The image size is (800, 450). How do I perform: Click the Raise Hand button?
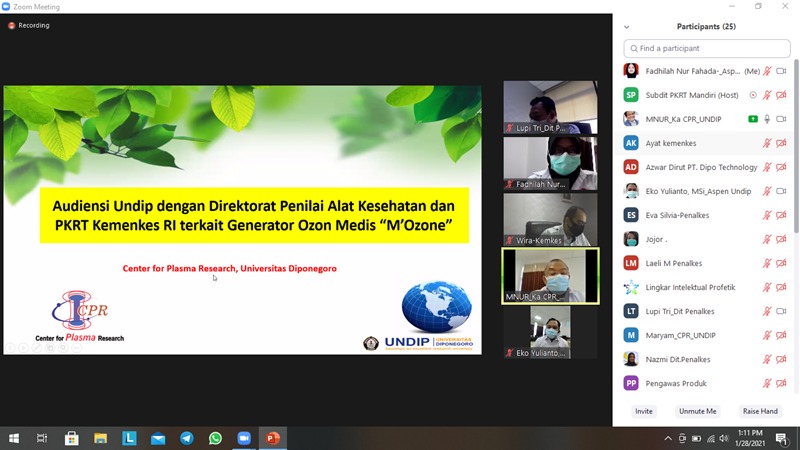click(760, 411)
